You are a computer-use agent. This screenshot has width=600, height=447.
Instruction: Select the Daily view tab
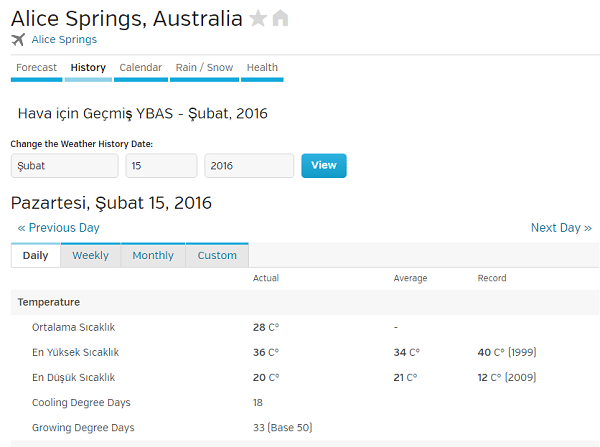click(x=36, y=255)
